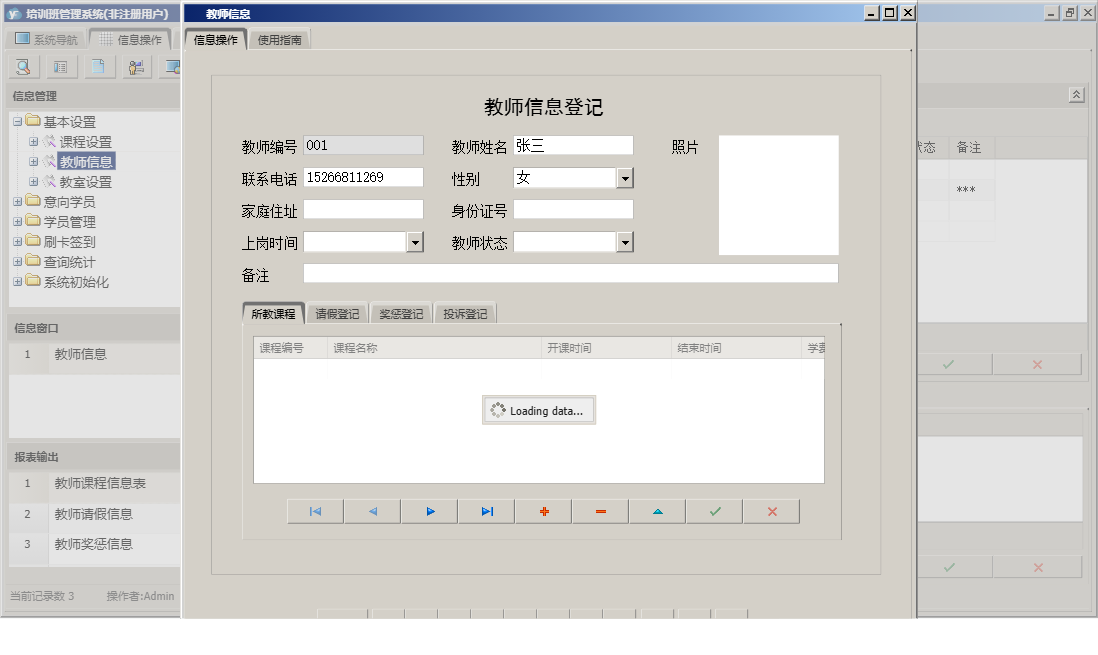Screen dimensions: 1098x655
Task: Click the red X cancel icon
Action: [x=771, y=511]
